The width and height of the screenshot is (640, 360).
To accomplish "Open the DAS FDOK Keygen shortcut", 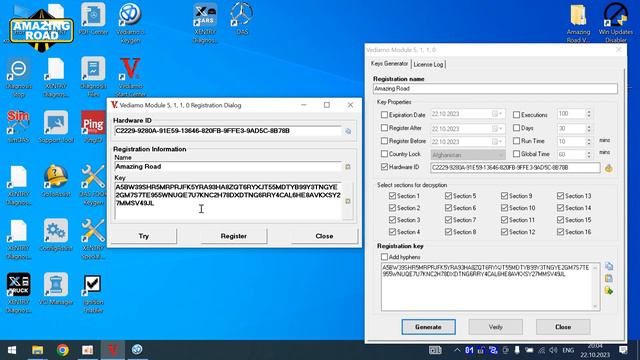I will point(93,184).
